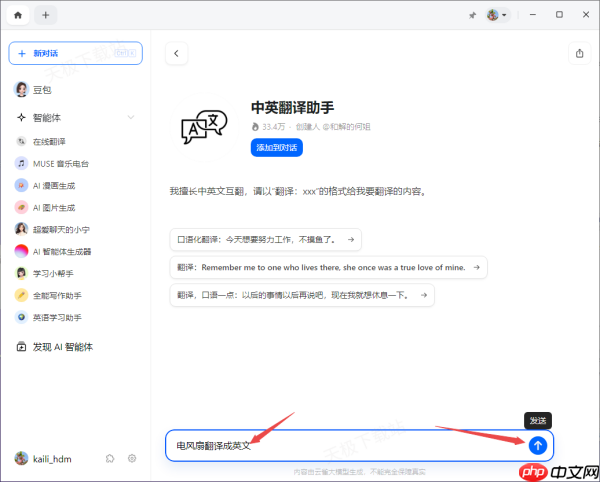This screenshot has height=482, width=600.
Task: Select the 口语化翻译 suggestion prompt
Action: coord(266,239)
